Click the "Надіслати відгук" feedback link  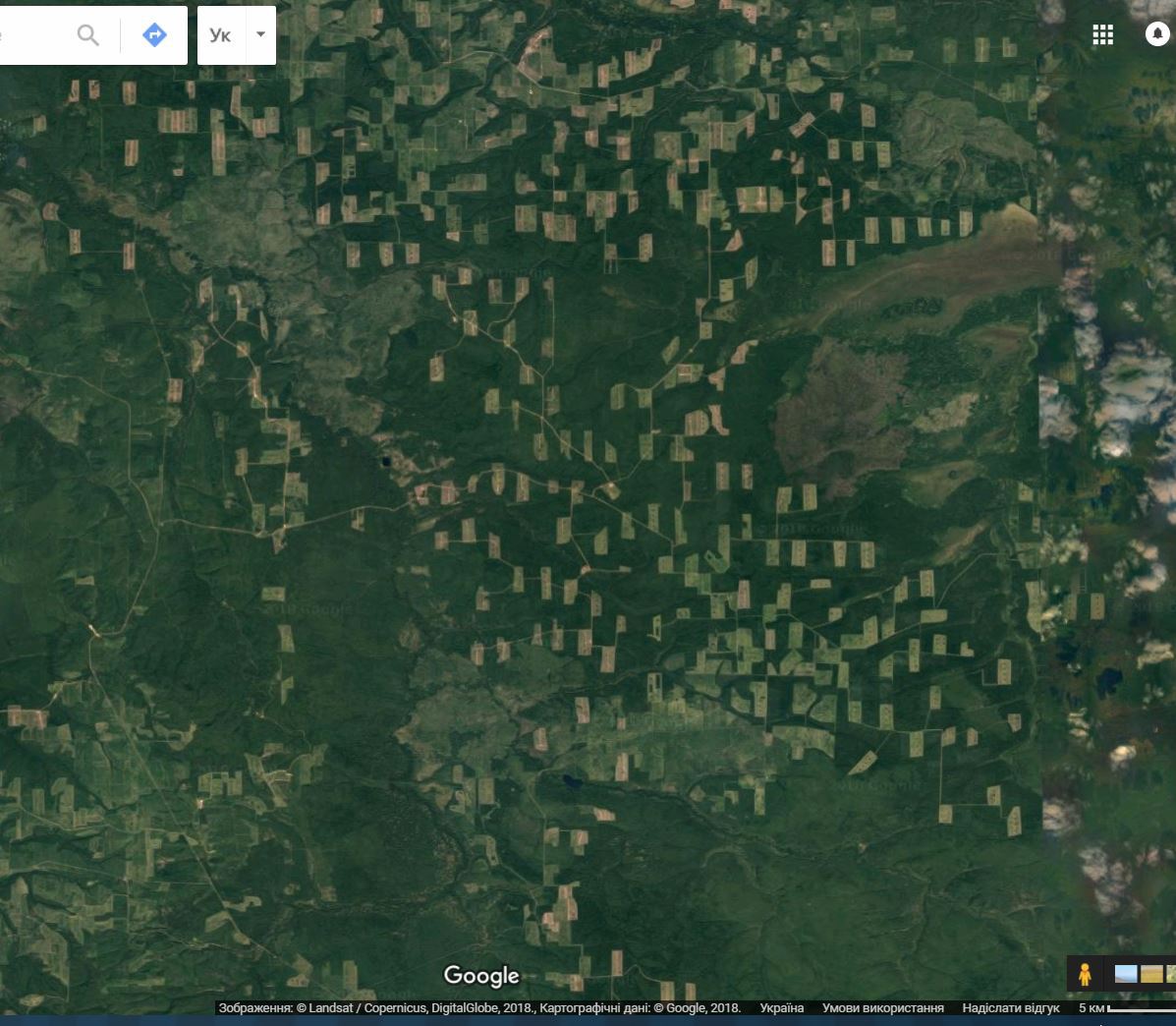(x=1010, y=1008)
